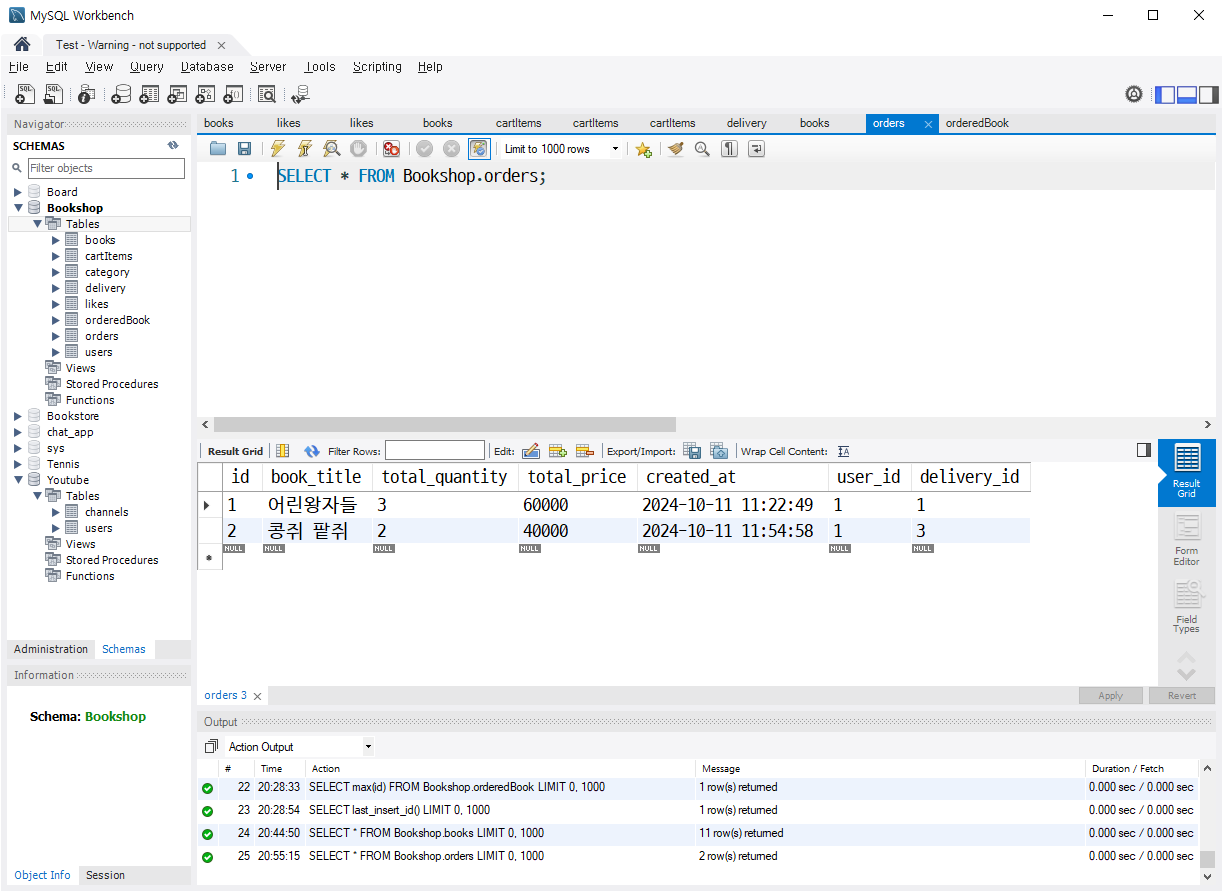Execute the SQL statement with lightning bolt
The width and height of the screenshot is (1223, 892).
[278, 149]
